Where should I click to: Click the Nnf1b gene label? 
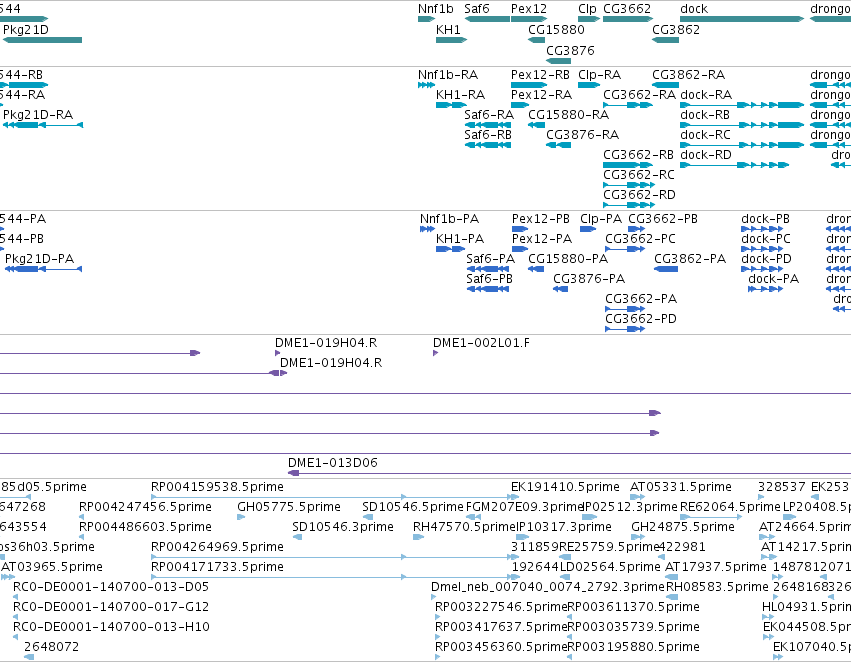pyautogui.click(x=435, y=9)
